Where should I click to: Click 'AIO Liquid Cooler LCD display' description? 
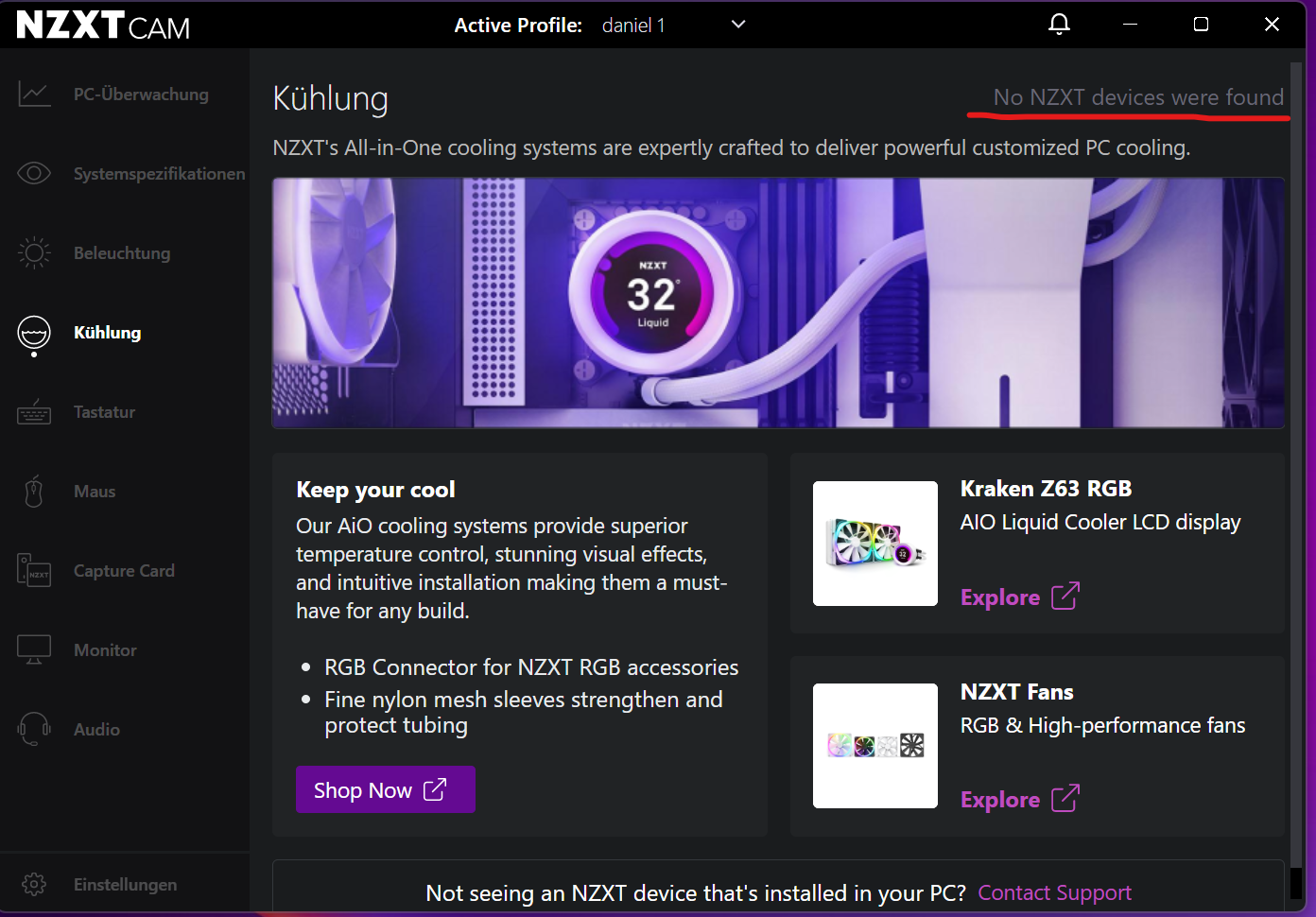[x=1100, y=523]
